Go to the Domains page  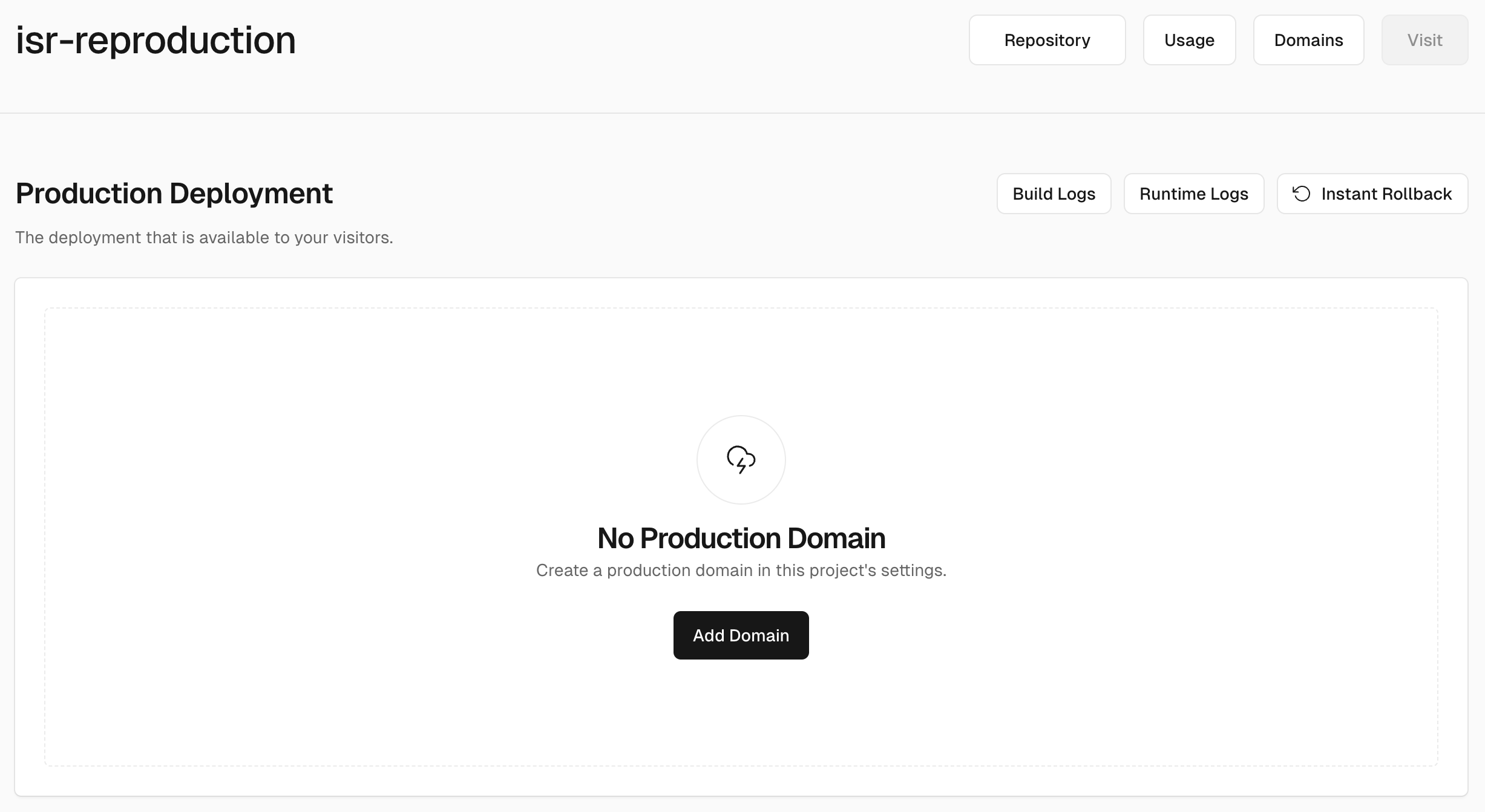tap(1308, 40)
